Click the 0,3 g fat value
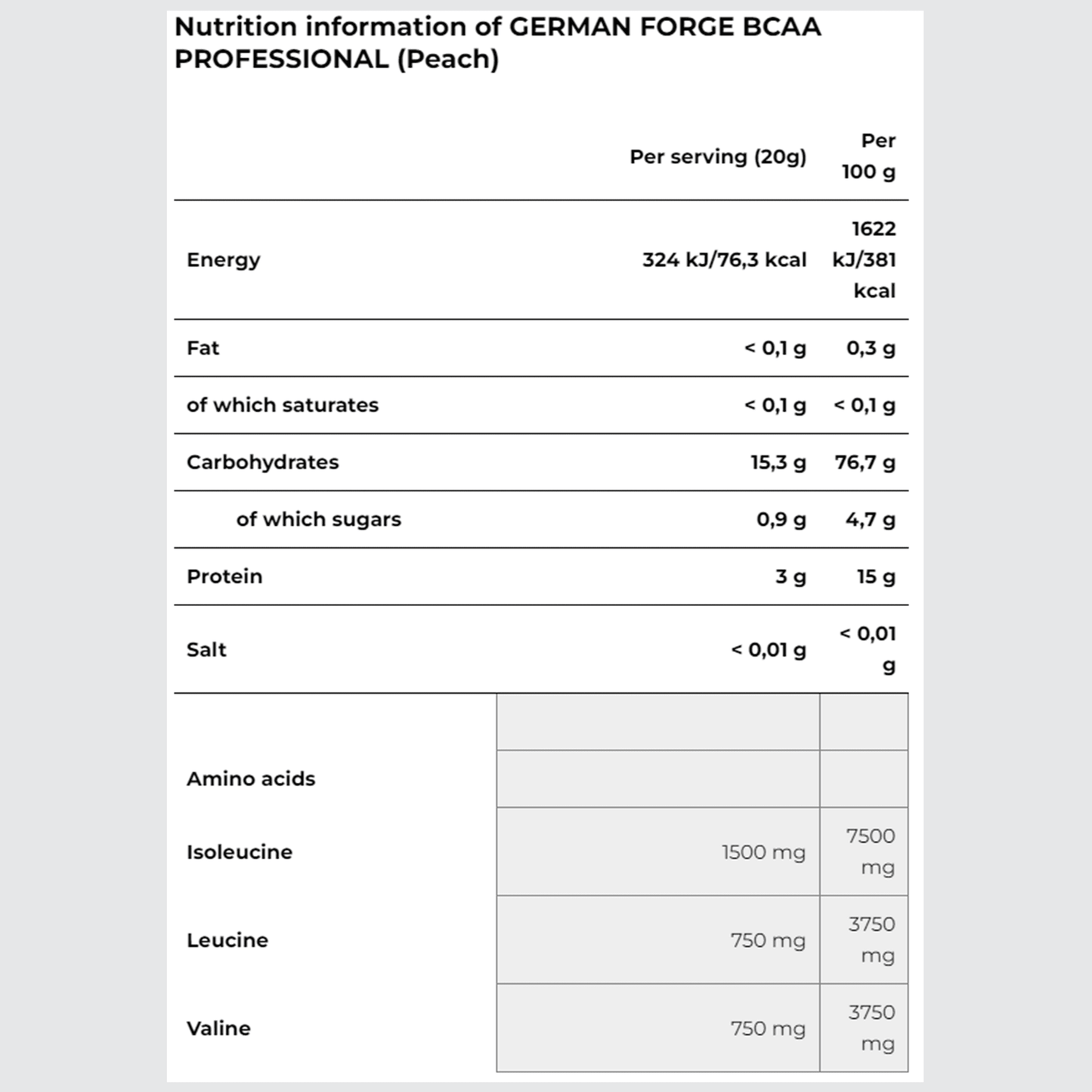The height and width of the screenshot is (1092, 1092). tap(871, 348)
